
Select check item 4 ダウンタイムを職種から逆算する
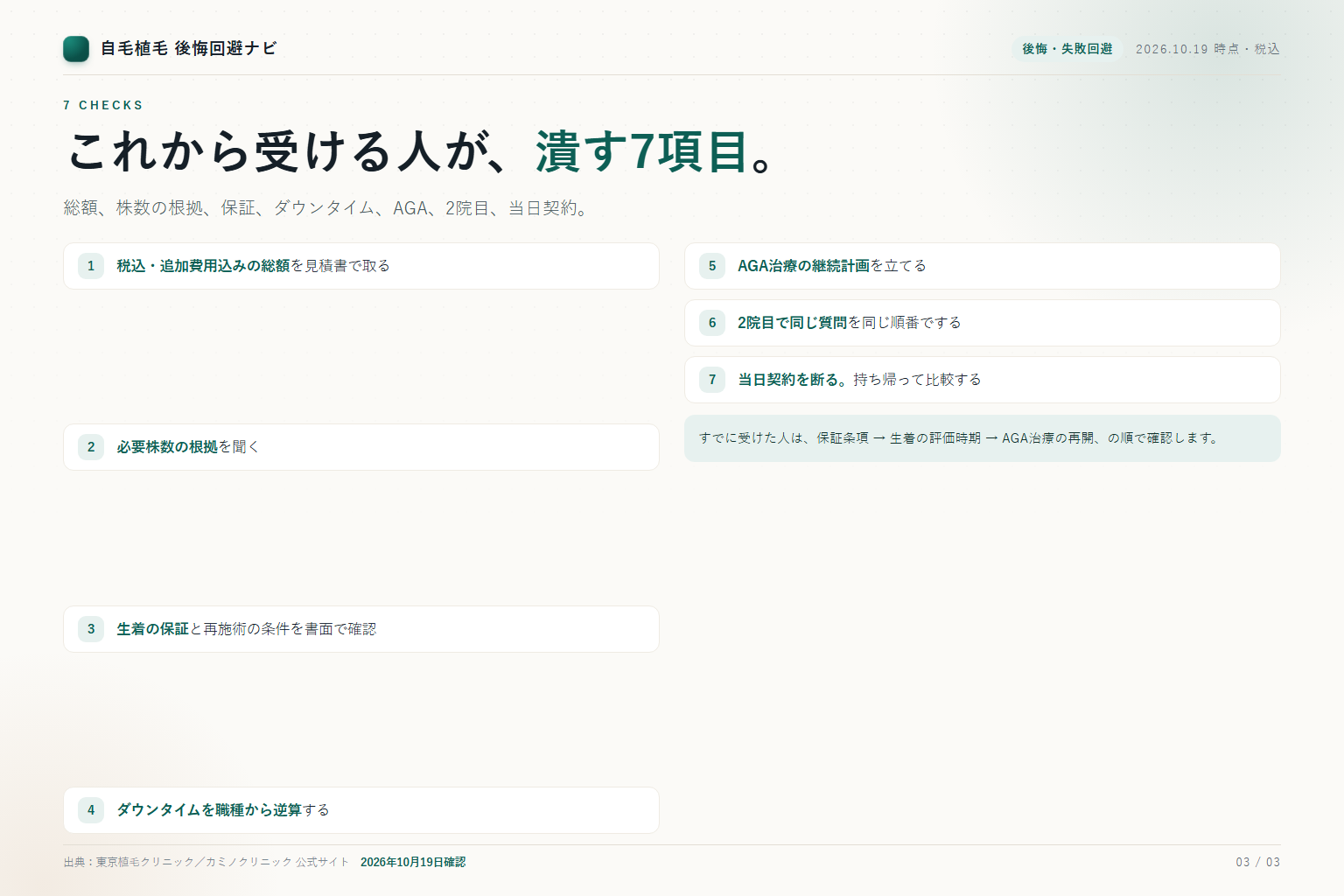click(361, 810)
